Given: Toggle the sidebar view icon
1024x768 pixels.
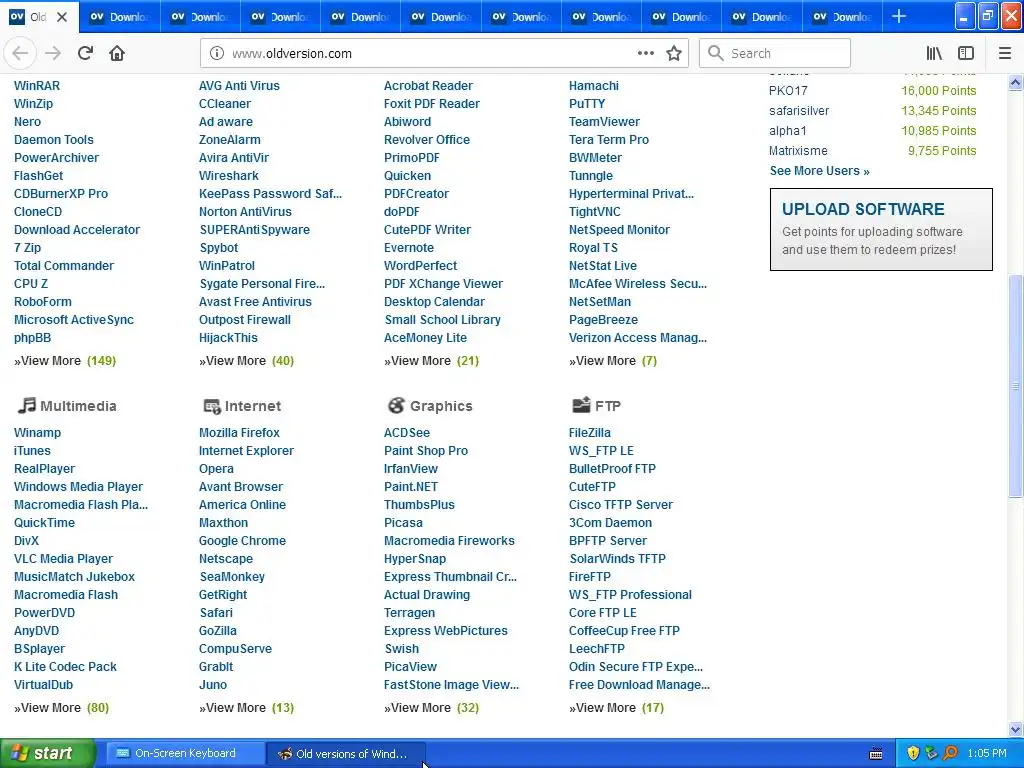Looking at the screenshot, I should click(966, 54).
